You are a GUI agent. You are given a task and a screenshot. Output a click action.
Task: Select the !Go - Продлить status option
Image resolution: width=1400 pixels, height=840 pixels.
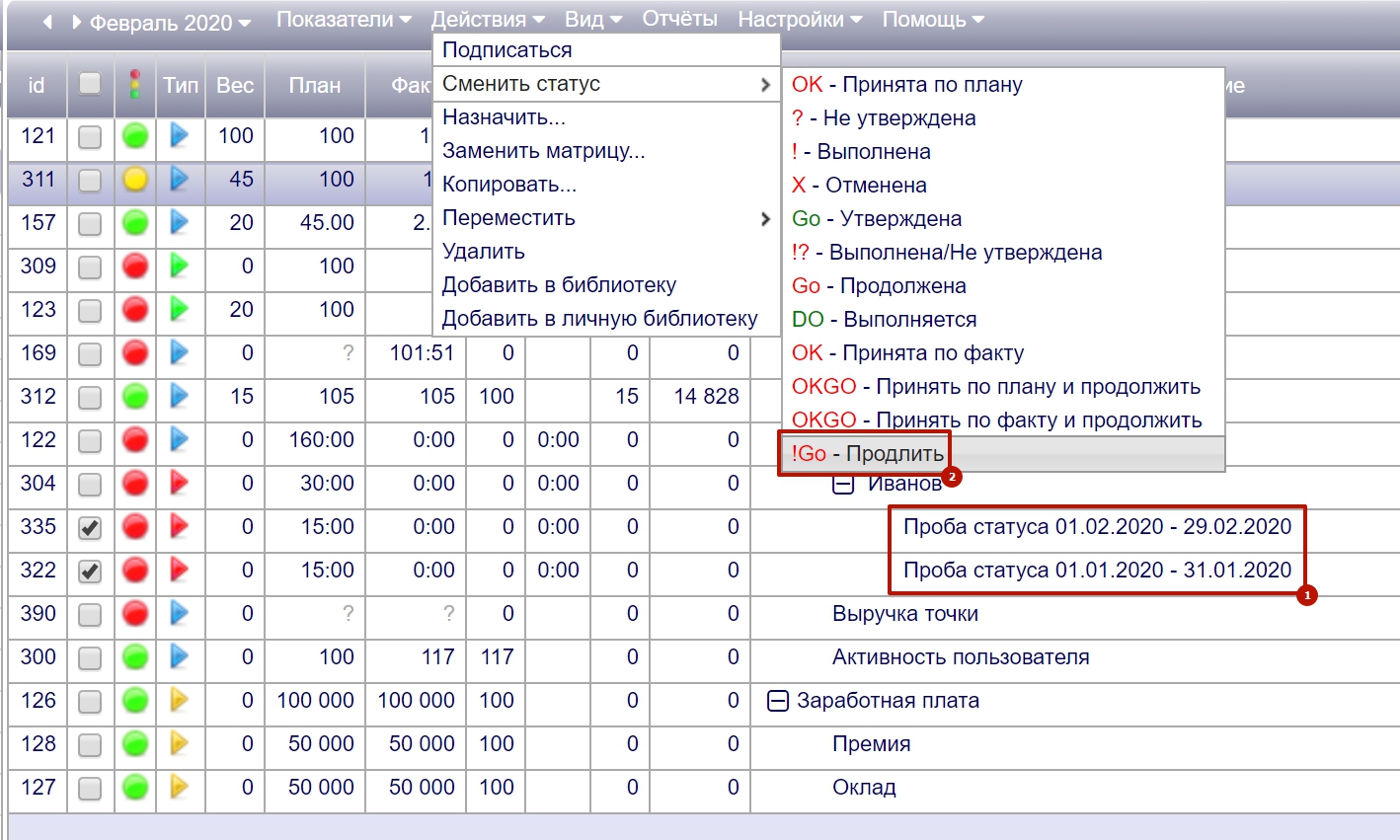pyautogui.click(x=867, y=454)
